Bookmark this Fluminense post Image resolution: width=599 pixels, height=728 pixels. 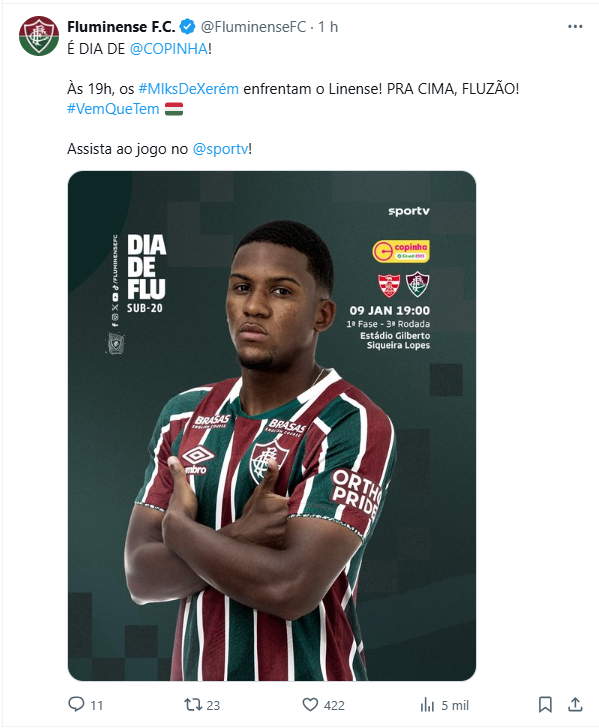pos(545,704)
